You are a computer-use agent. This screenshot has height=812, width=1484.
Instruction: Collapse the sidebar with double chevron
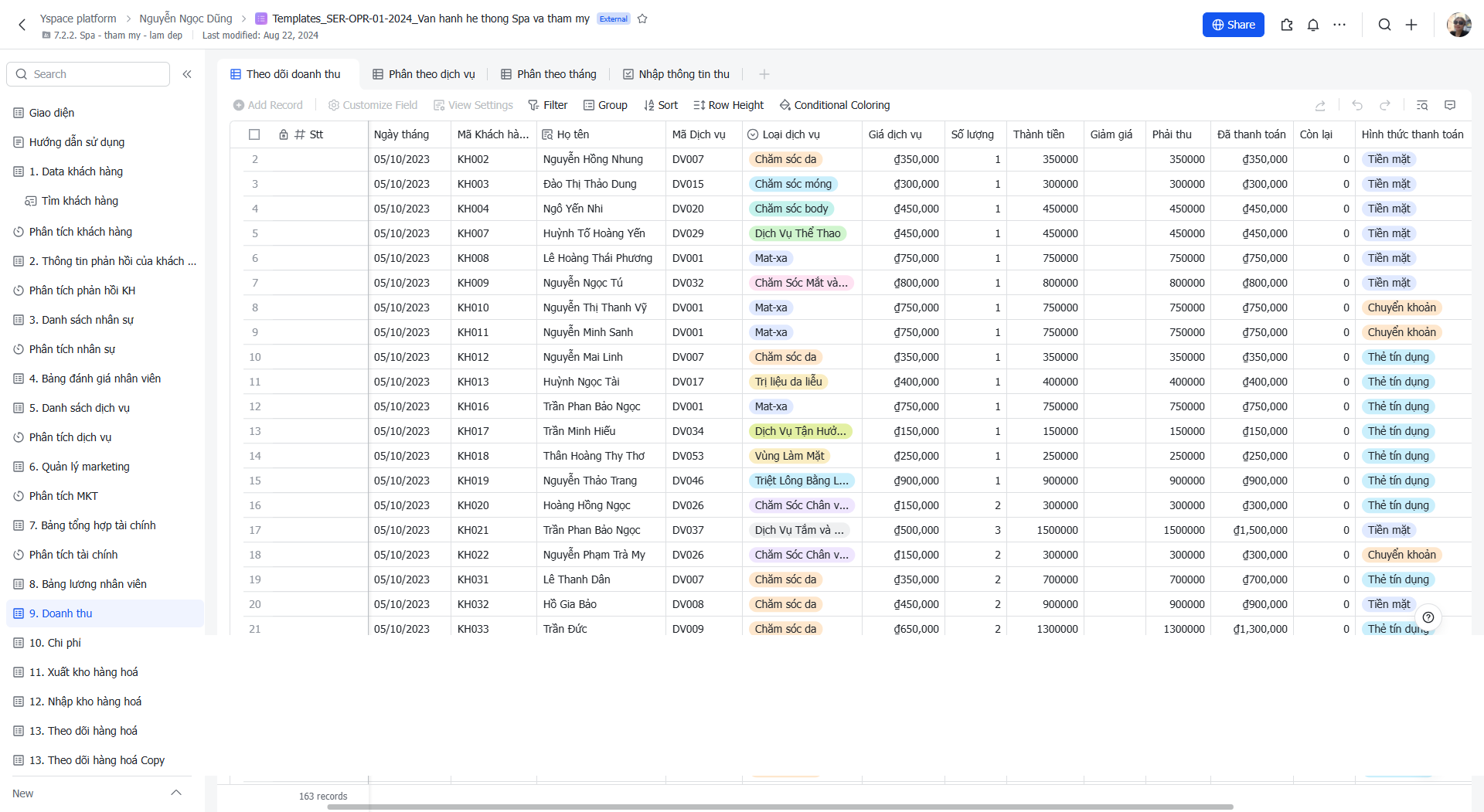(x=187, y=74)
